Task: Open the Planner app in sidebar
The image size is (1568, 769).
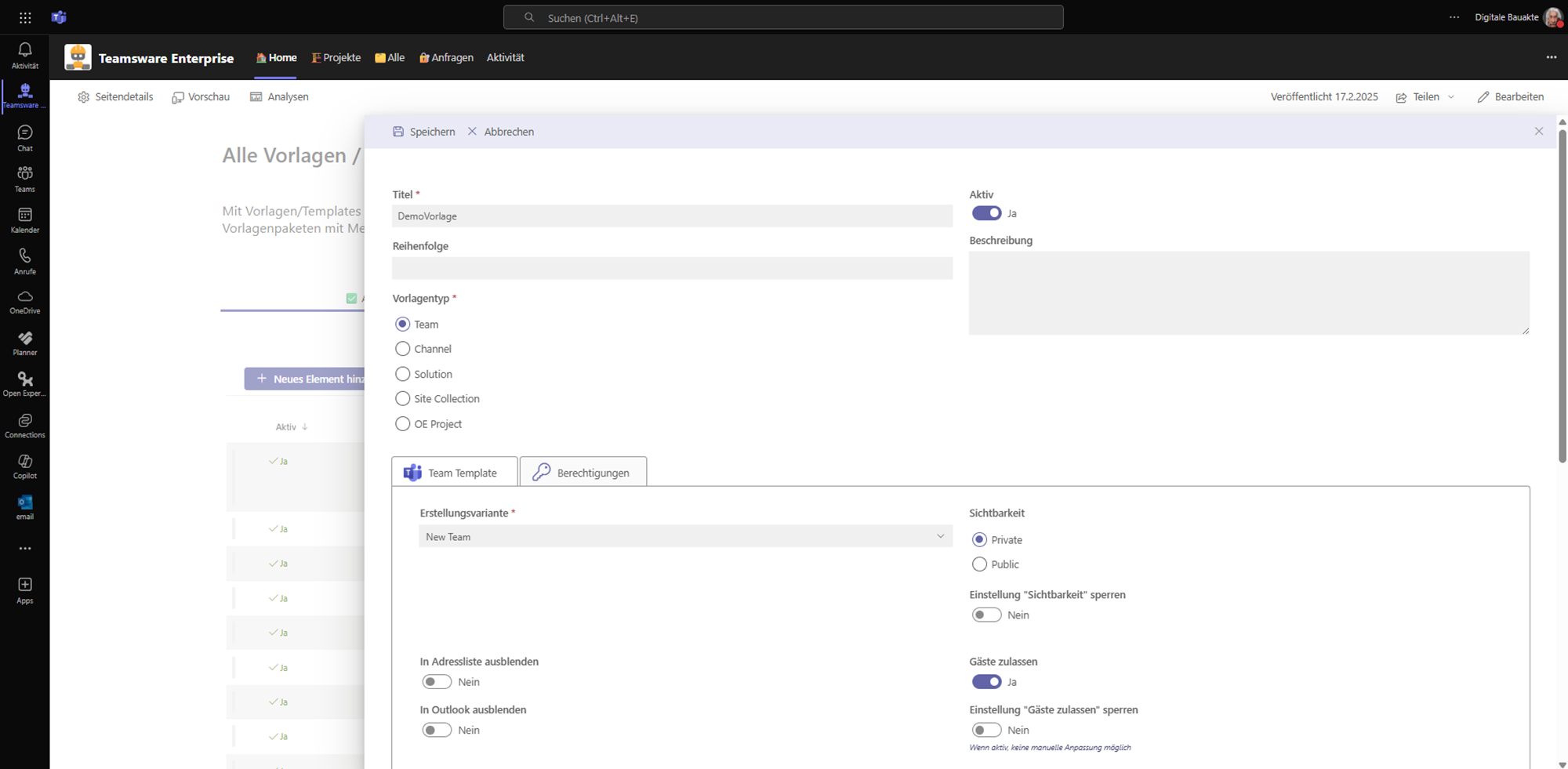Action: pyautogui.click(x=25, y=343)
